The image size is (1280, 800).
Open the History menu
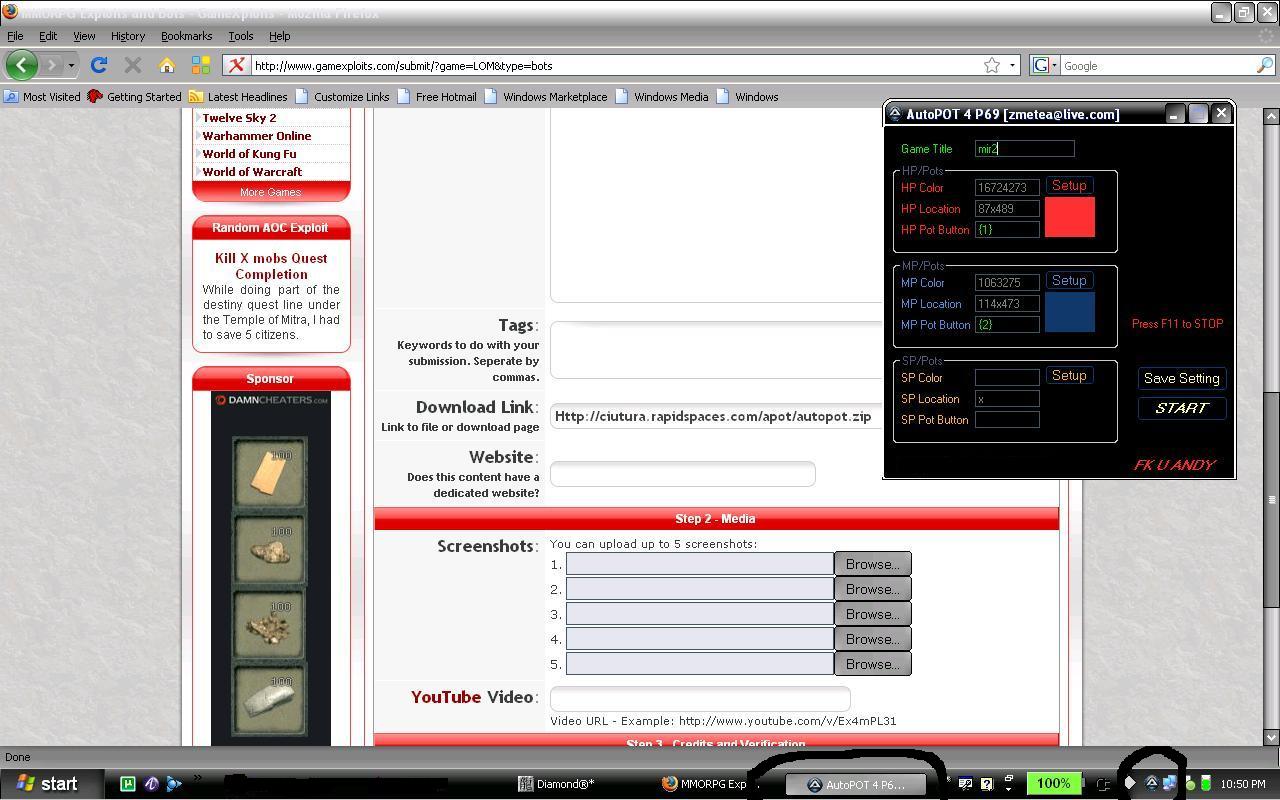pos(128,36)
